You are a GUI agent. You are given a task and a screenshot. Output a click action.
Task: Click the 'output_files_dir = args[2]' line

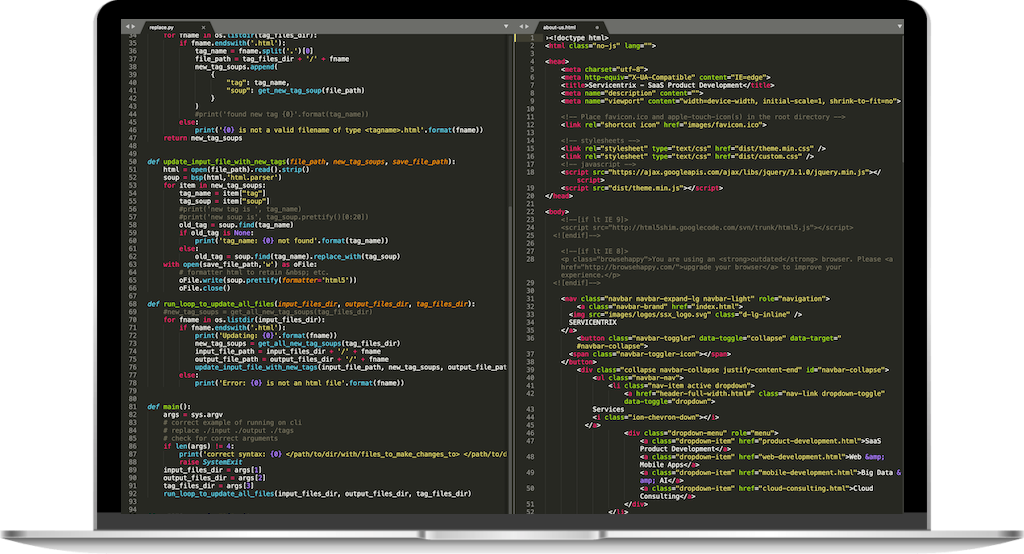(x=214, y=478)
